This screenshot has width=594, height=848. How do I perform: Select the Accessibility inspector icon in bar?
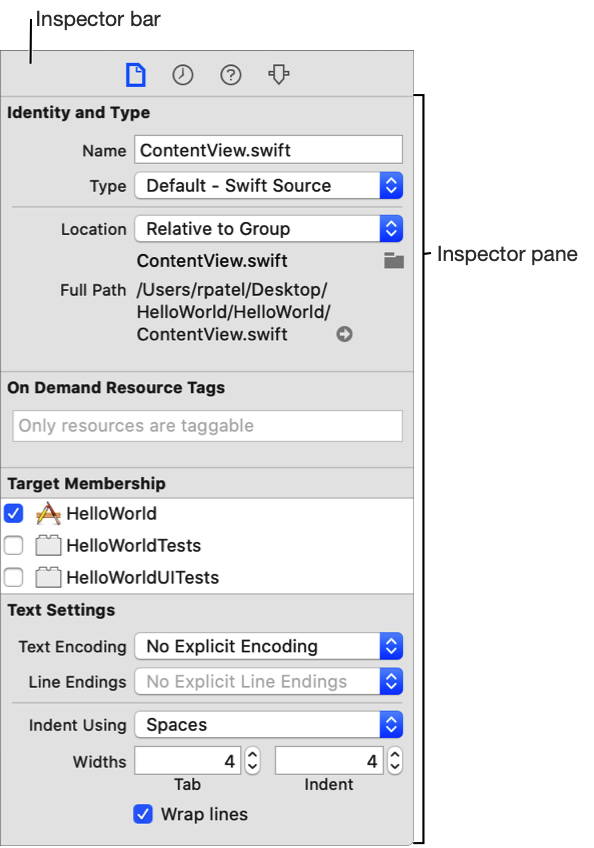click(x=279, y=75)
